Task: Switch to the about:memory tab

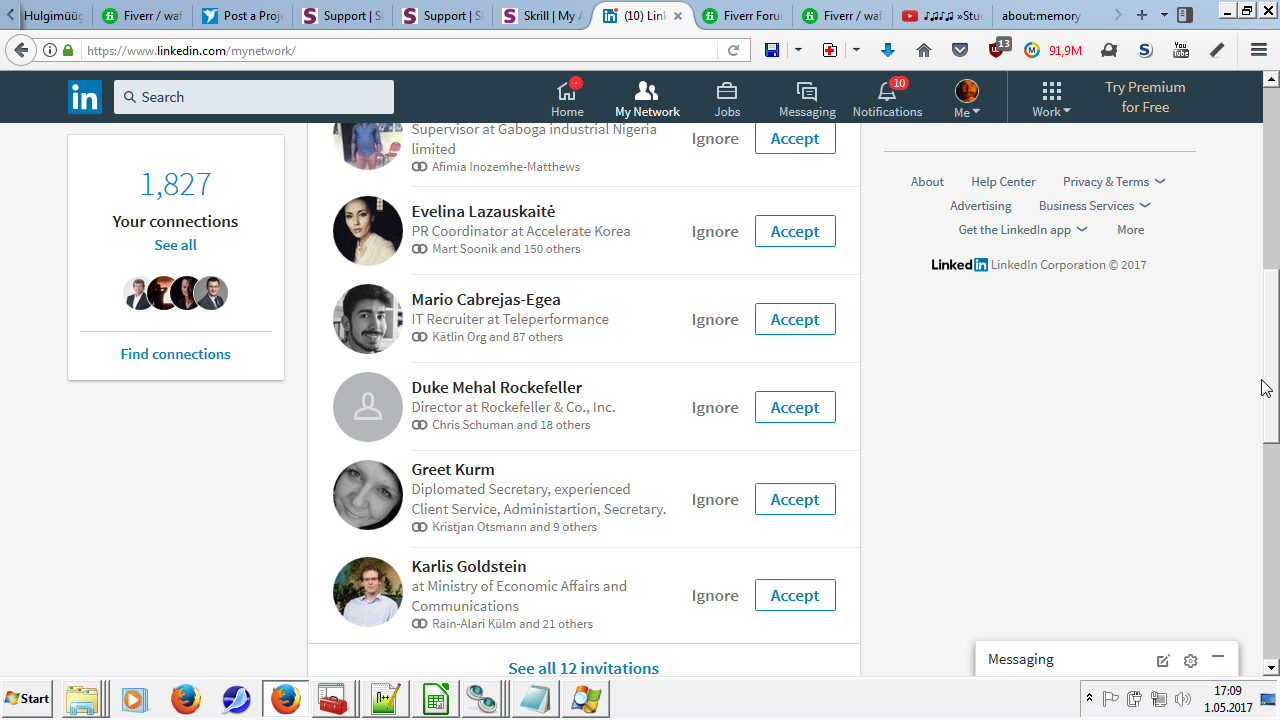Action: click(1040, 16)
